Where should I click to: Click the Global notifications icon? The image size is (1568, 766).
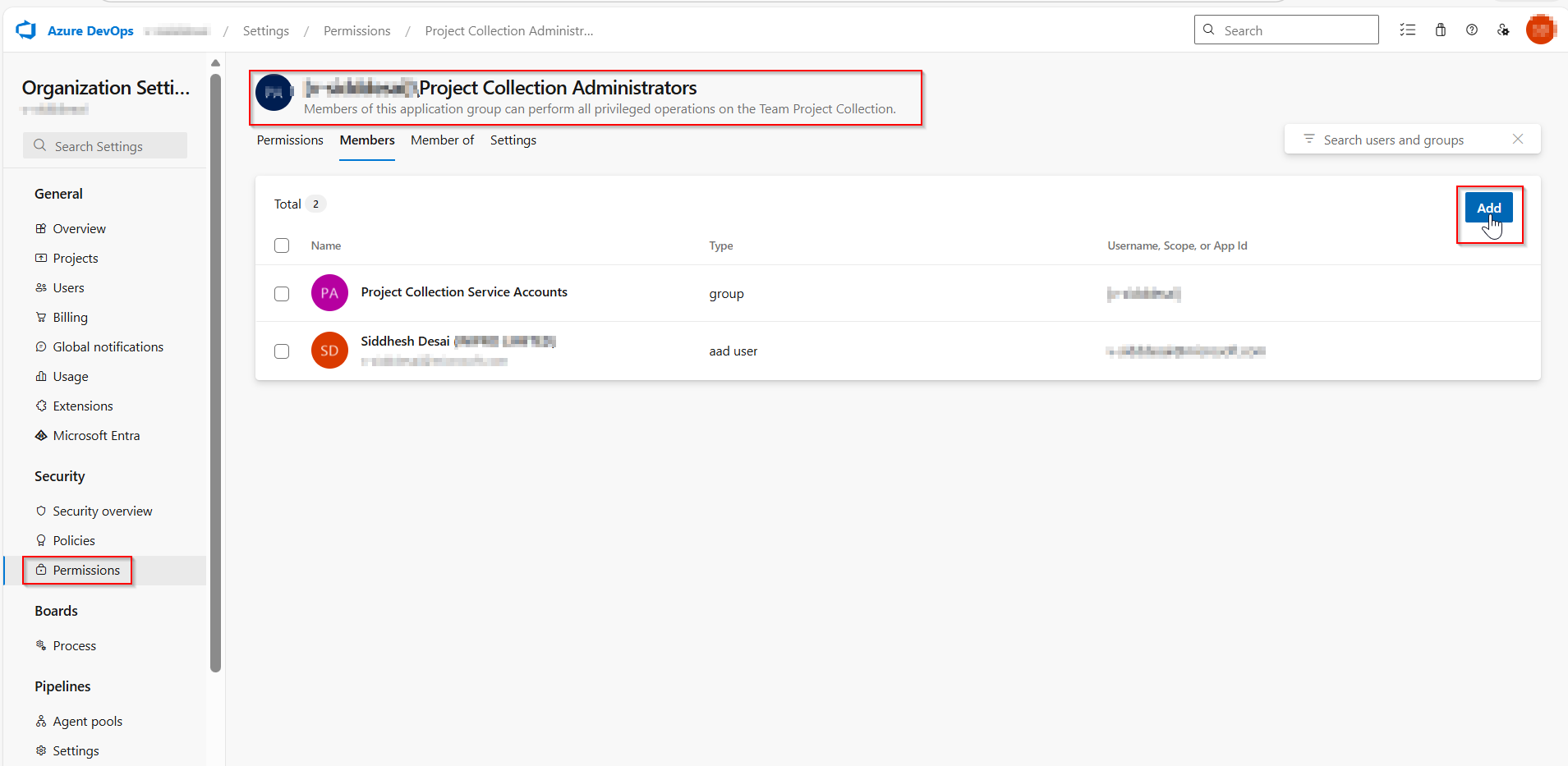click(x=41, y=346)
